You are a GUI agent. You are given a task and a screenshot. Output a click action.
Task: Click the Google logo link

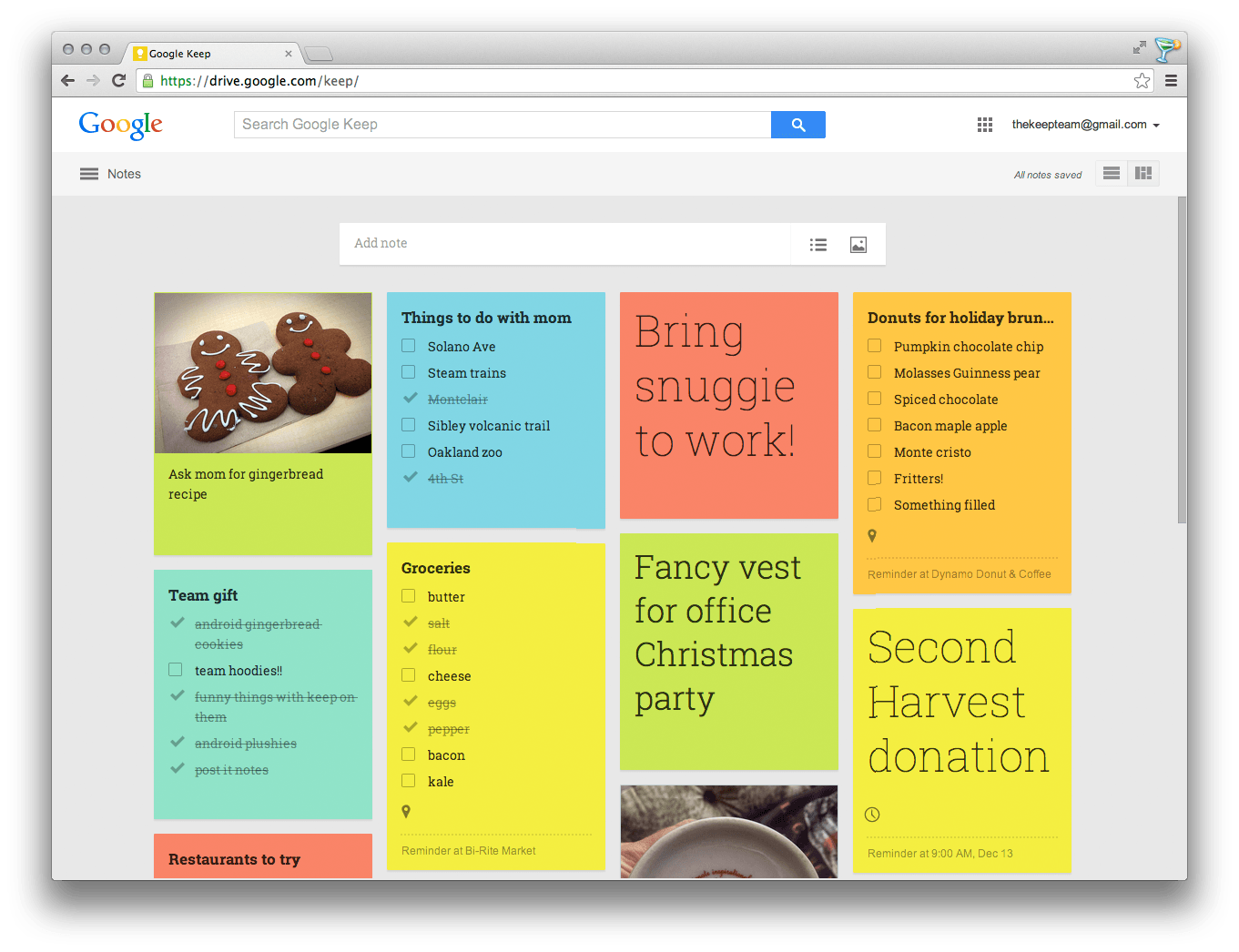click(x=120, y=125)
